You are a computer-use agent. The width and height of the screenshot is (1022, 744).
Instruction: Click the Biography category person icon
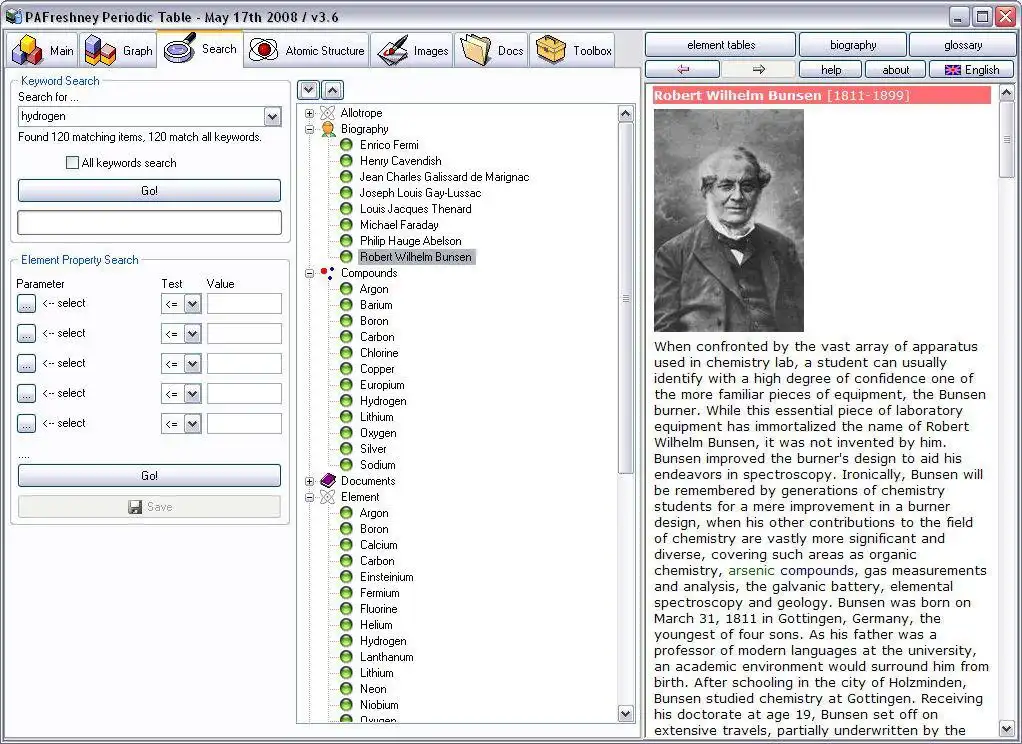(x=328, y=129)
